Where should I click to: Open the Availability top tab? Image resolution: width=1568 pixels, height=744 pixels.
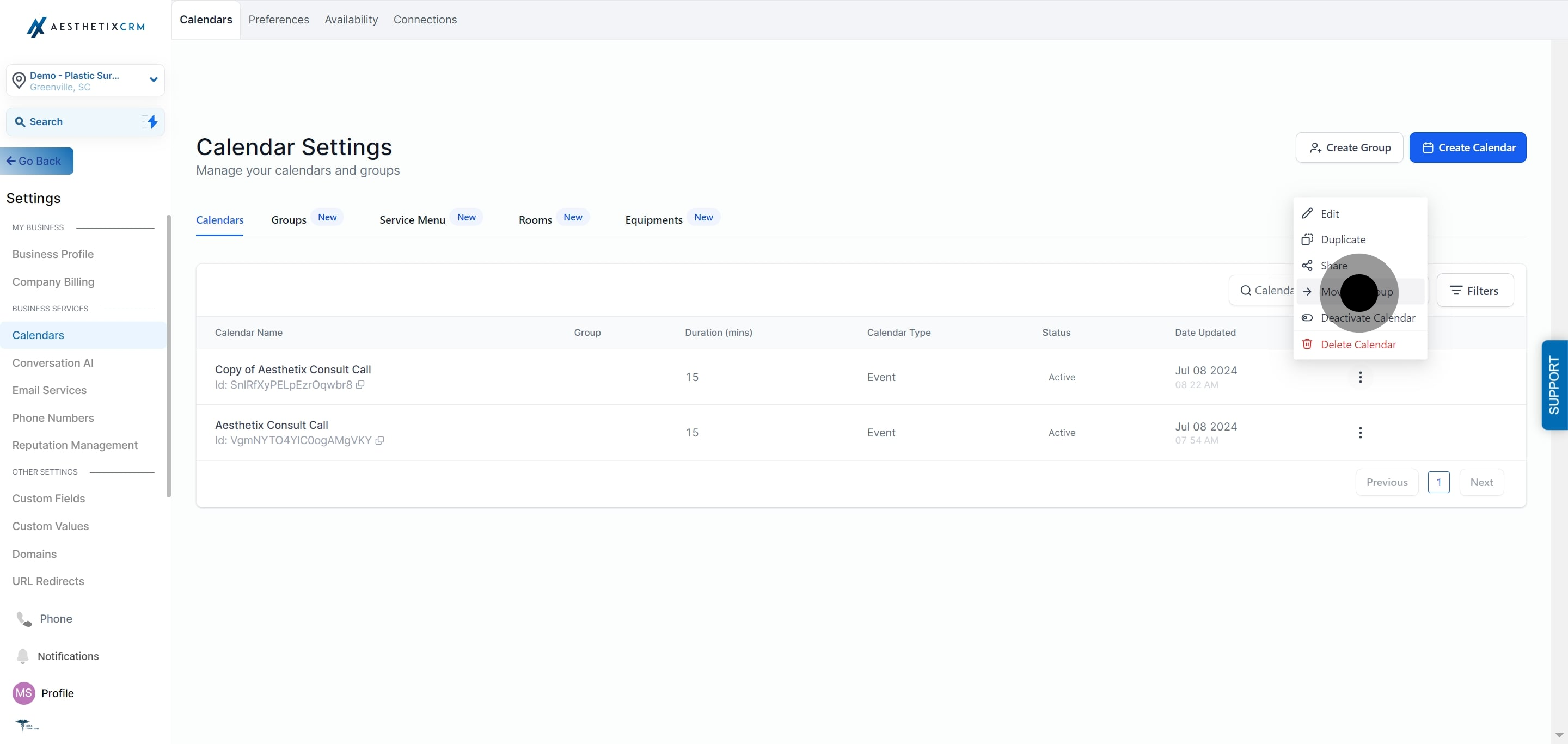pos(351,20)
